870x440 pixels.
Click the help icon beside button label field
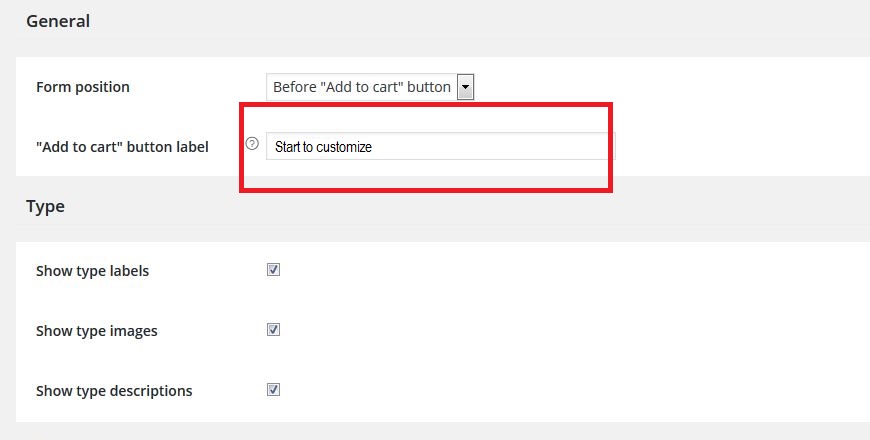coord(252,144)
